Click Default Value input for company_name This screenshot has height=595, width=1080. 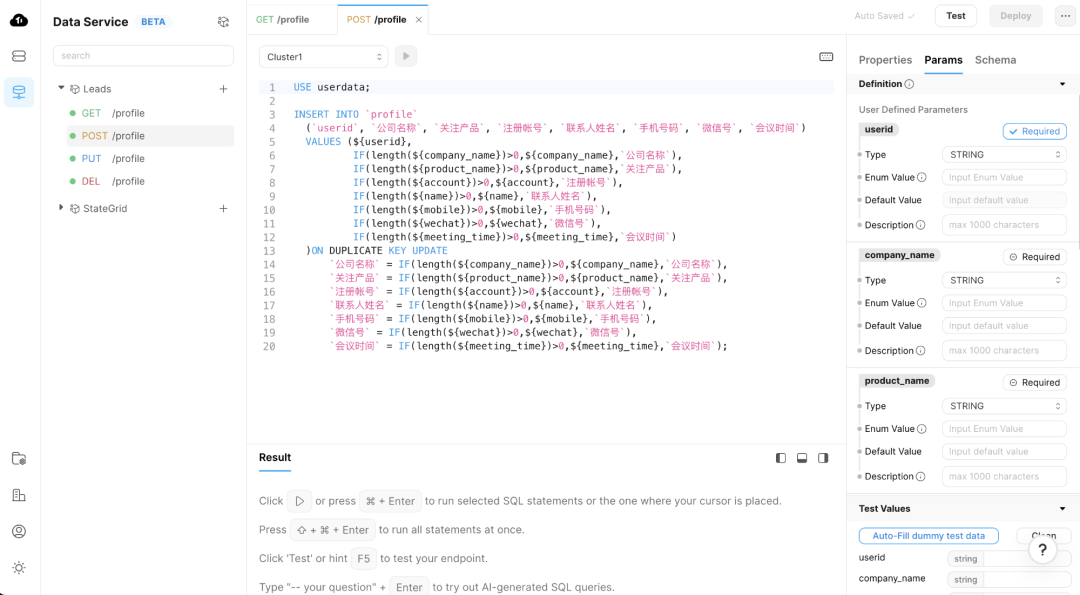(x=1004, y=326)
